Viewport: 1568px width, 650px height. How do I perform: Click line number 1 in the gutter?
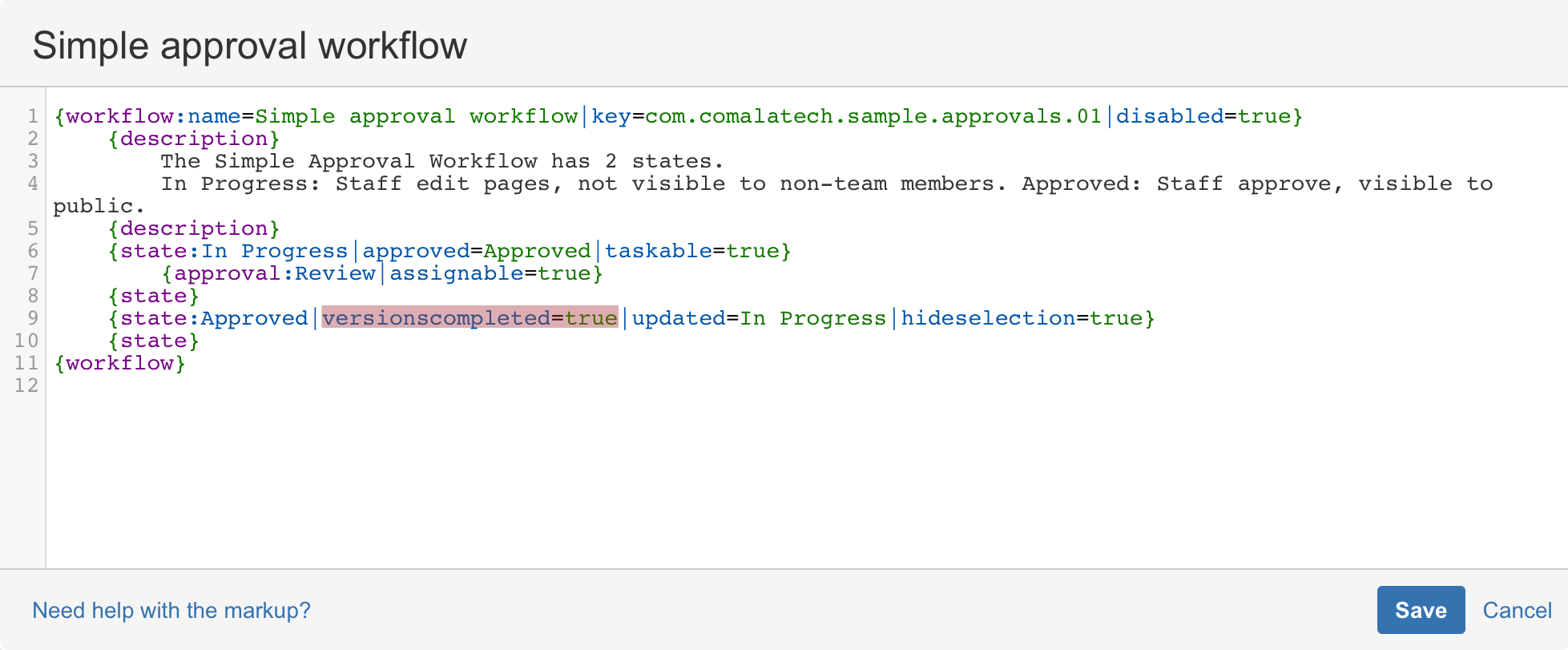32,116
